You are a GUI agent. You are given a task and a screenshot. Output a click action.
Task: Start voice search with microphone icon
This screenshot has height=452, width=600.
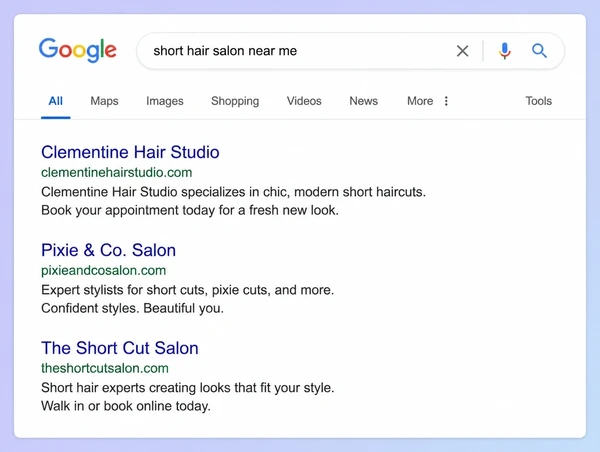coord(504,51)
